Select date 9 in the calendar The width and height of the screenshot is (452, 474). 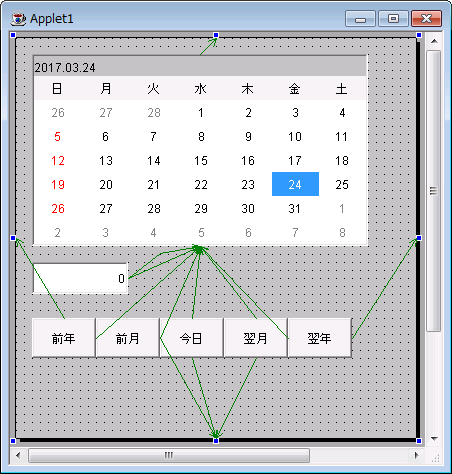[248, 136]
